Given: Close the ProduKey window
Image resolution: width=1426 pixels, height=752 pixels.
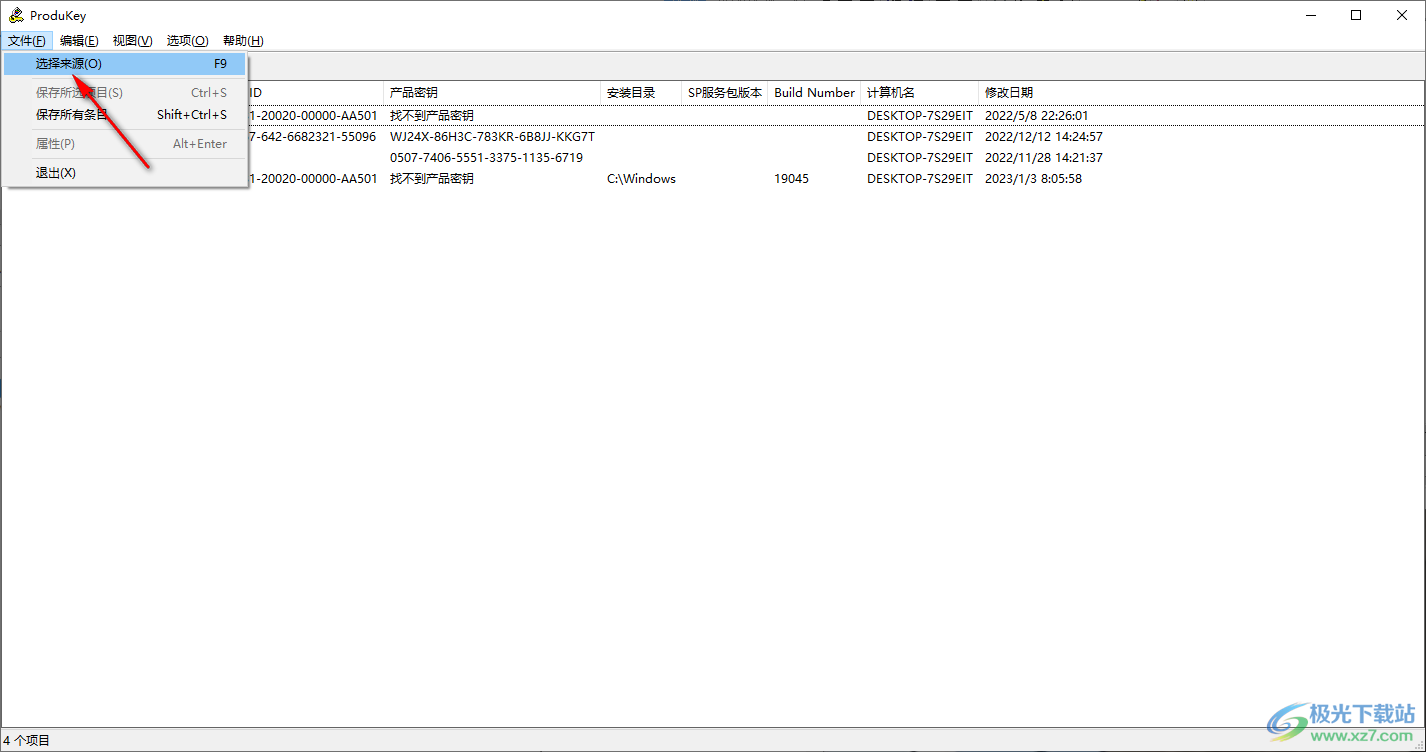Looking at the screenshot, I should pos(1402,15).
